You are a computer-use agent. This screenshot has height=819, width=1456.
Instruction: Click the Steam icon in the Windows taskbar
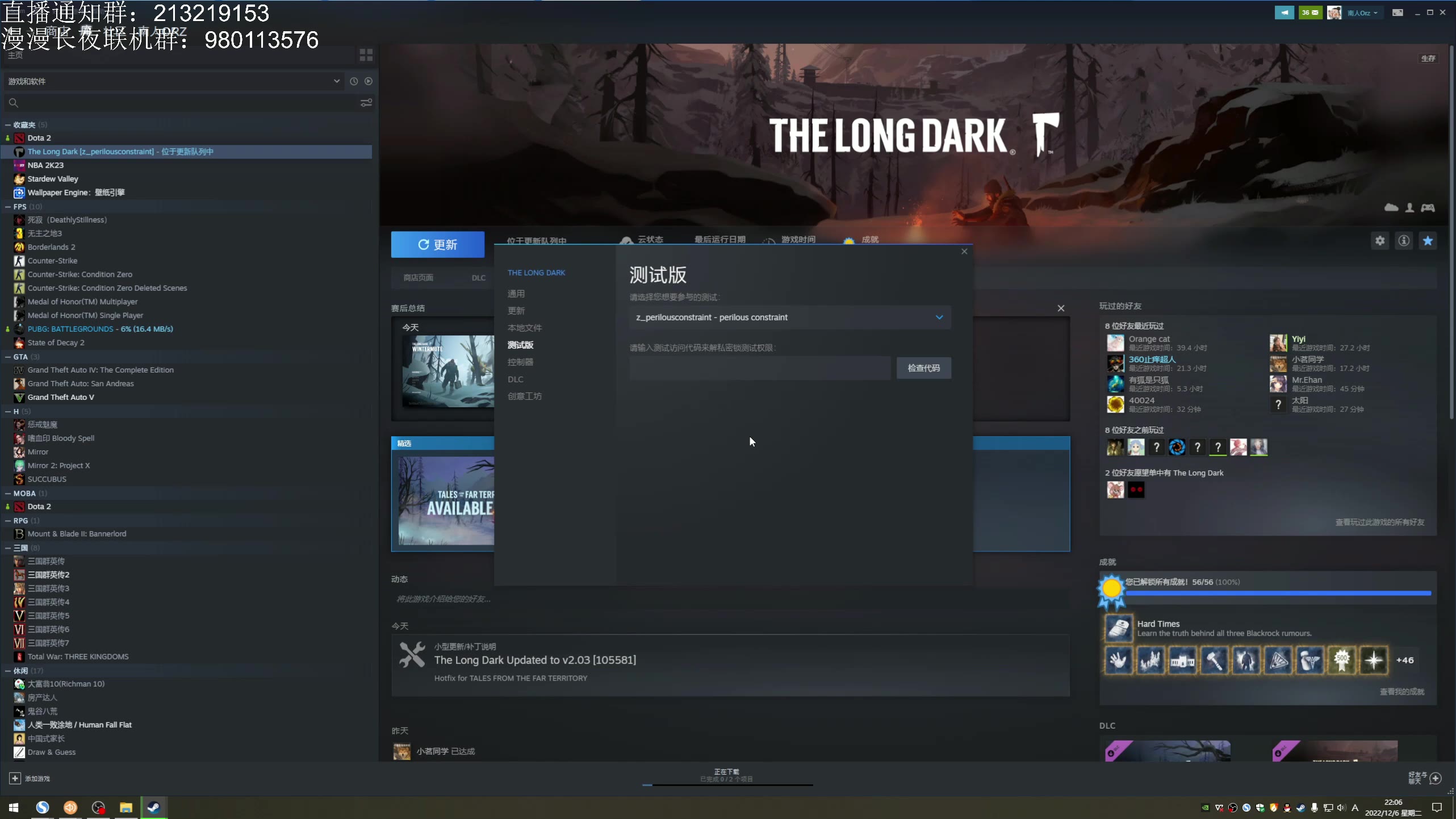coord(153,807)
